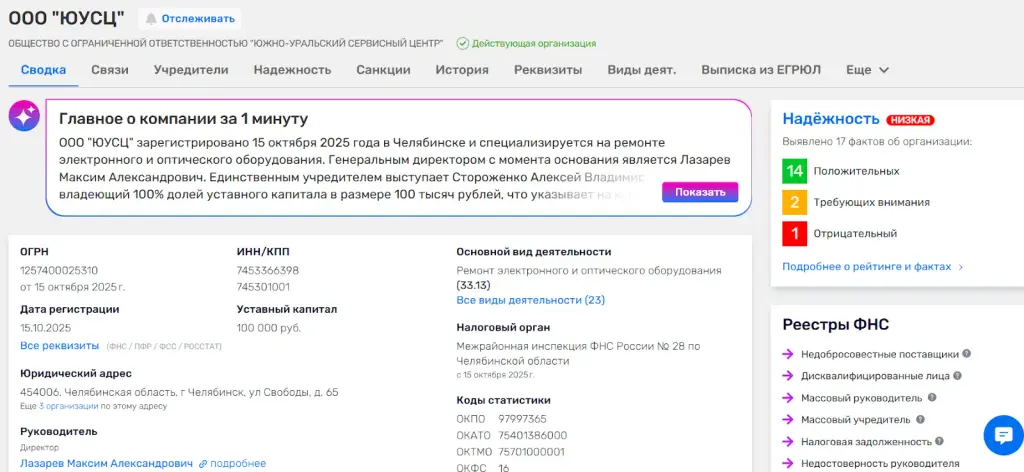Click the arrow icon before Дисквалифицированные лица
Image resolution: width=1024 pixels, height=472 pixels.
(x=788, y=376)
